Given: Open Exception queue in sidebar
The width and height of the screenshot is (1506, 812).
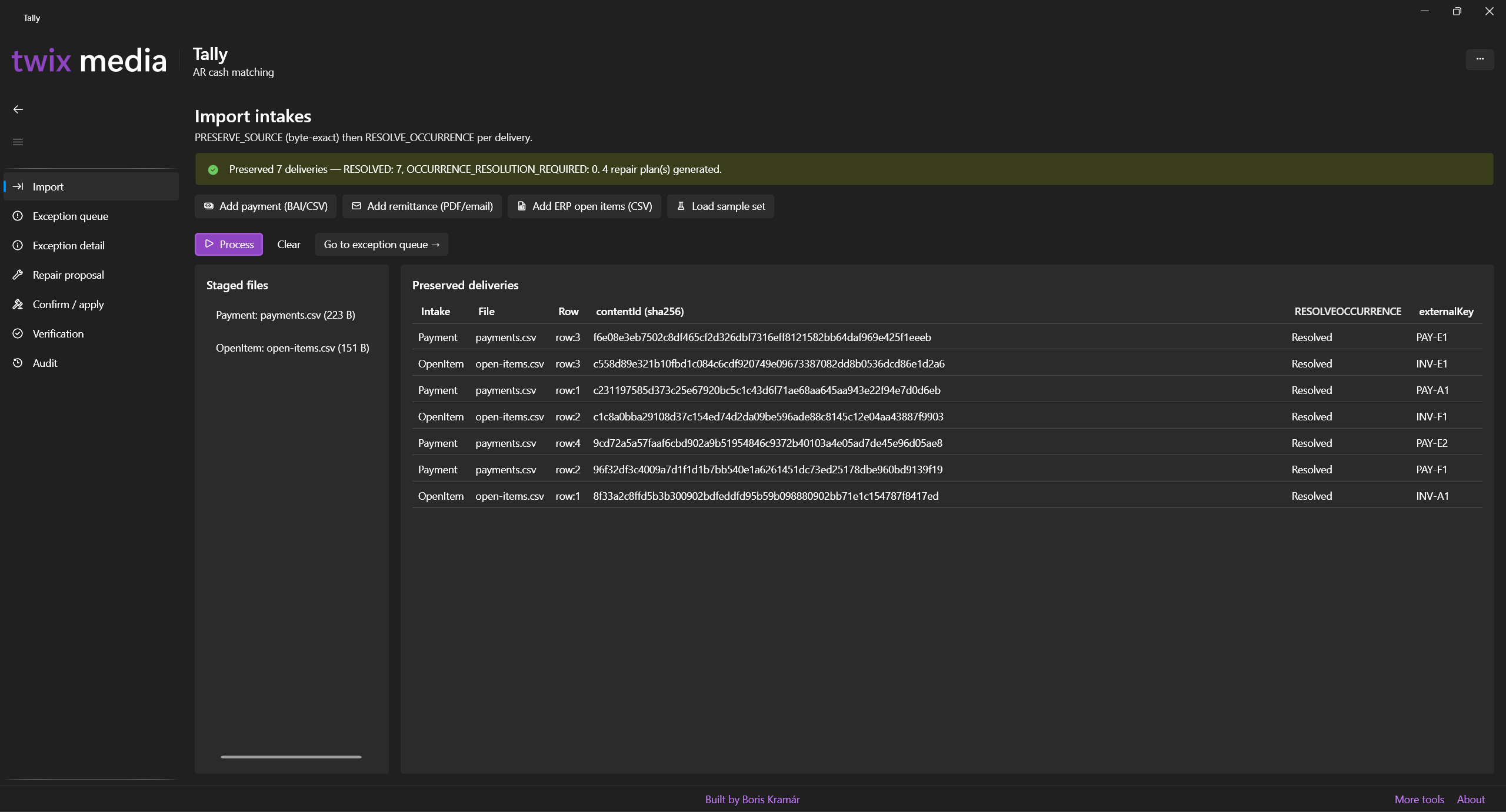Looking at the screenshot, I should [91, 216].
